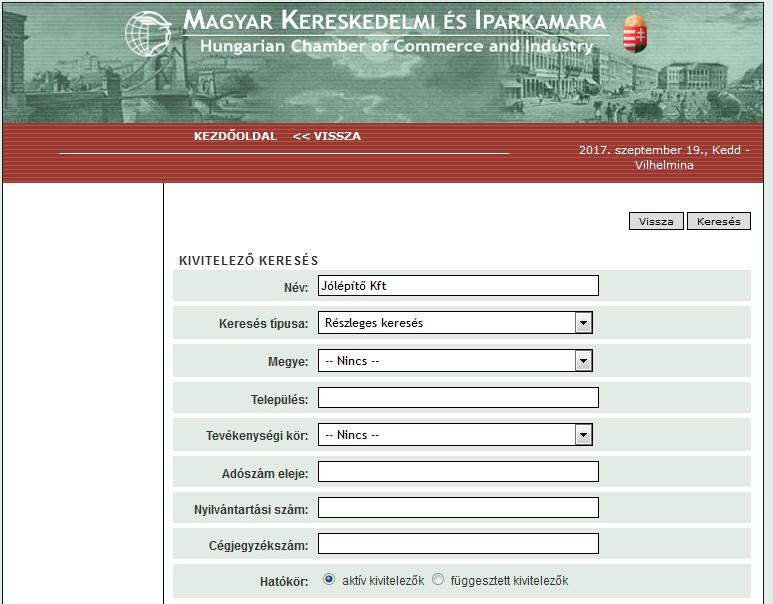
Task: Click the Hungarian Chamber of Commerce subtitle
Action: point(396,46)
